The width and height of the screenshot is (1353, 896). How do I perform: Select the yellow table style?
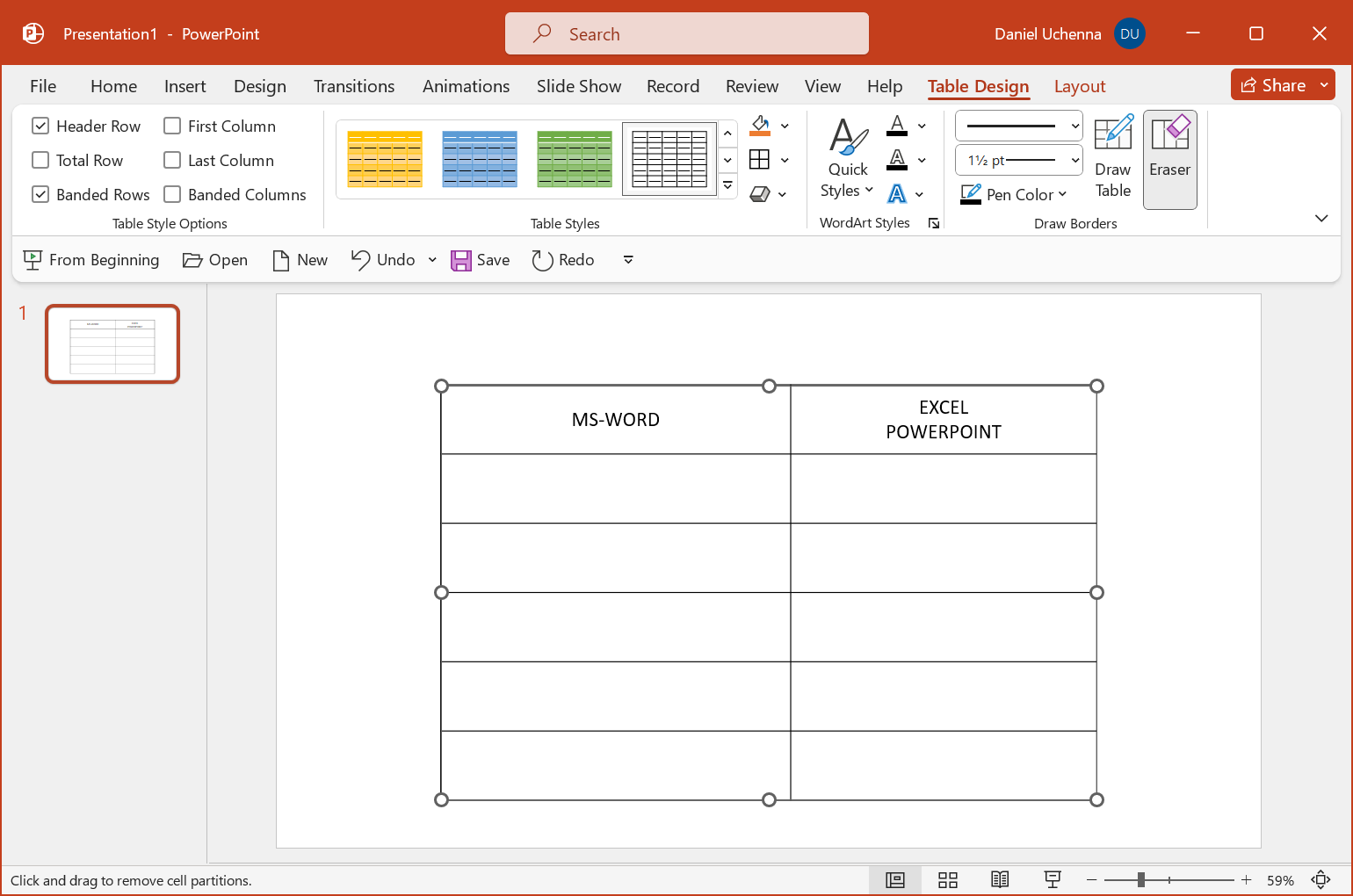(385, 159)
